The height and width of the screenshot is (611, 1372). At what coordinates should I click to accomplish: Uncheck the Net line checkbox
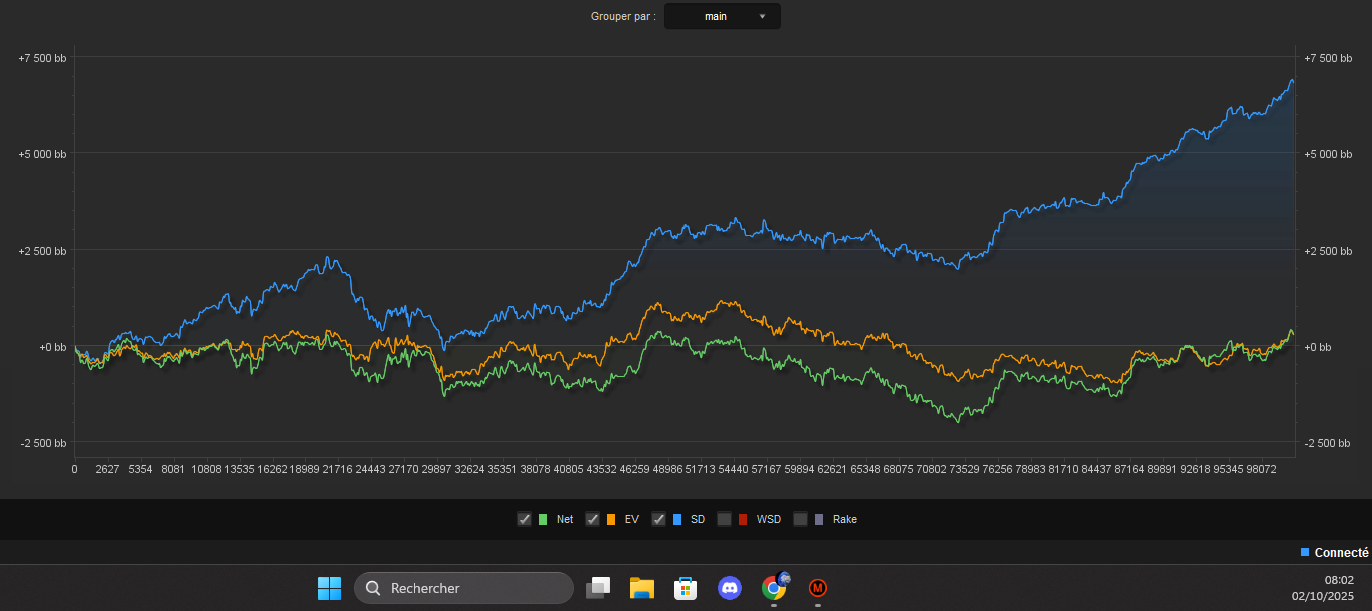(524, 519)
